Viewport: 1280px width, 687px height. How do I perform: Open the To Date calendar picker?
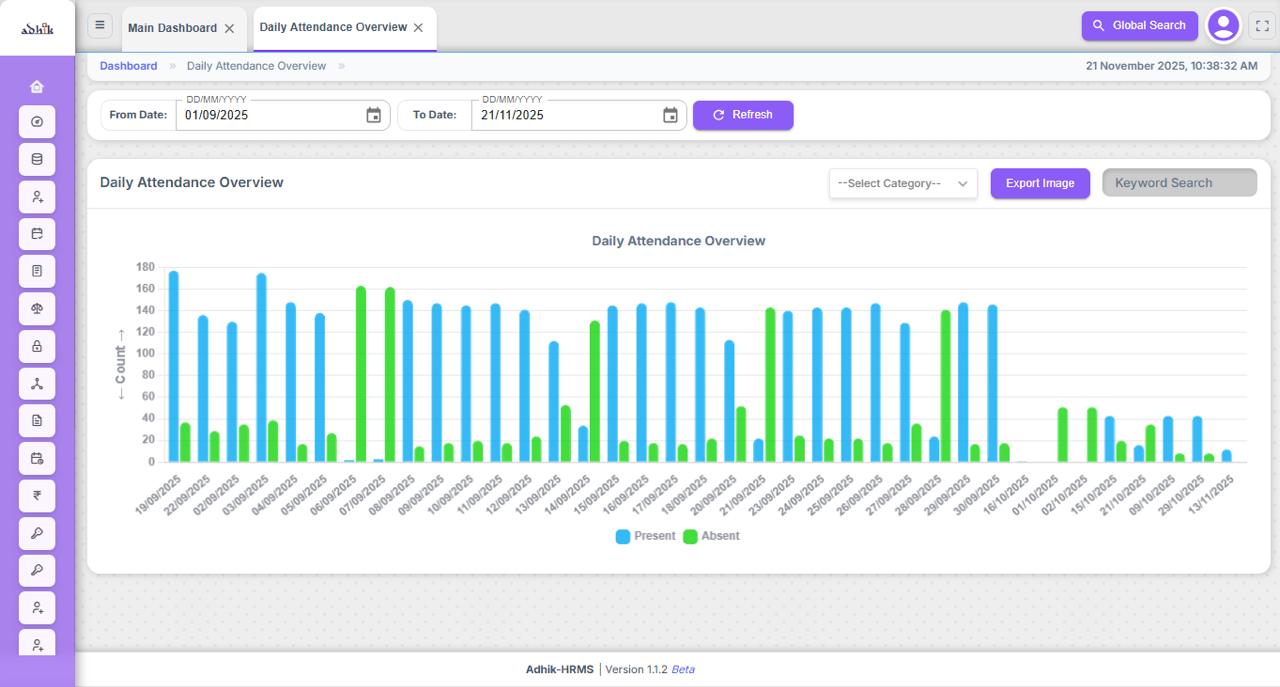pos(670,115)
